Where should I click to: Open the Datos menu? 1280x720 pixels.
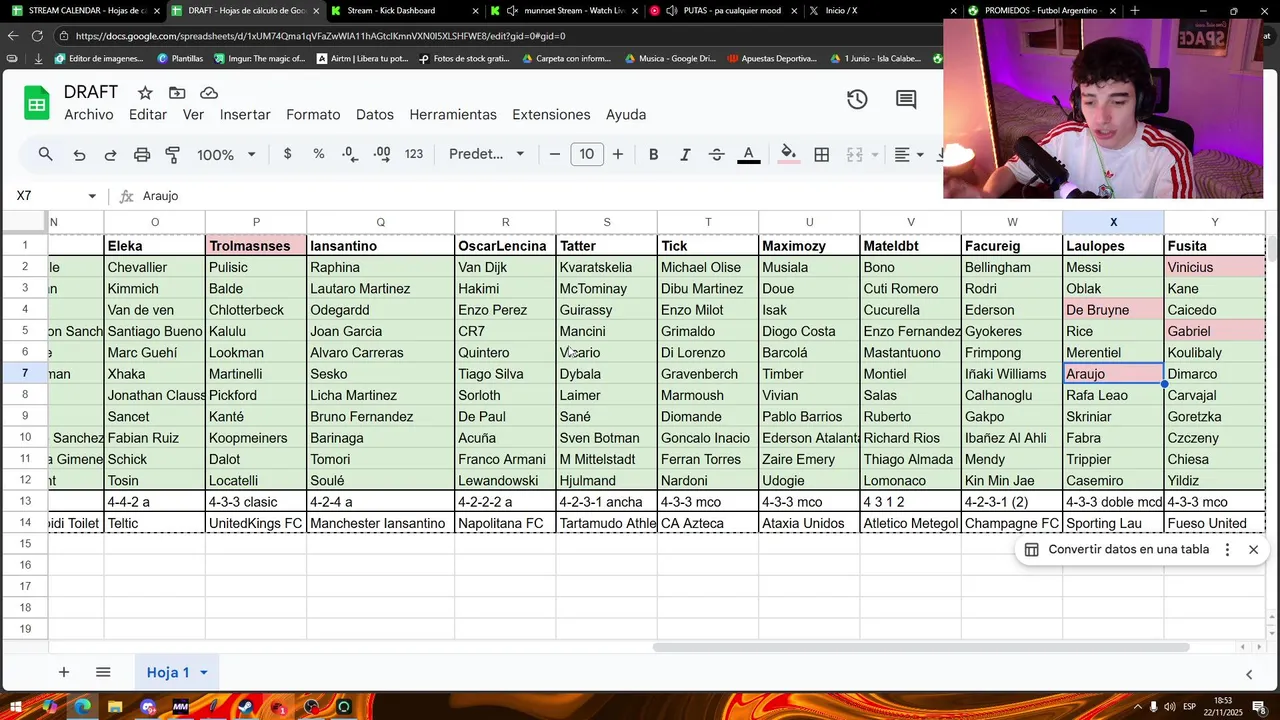[375, 115]
